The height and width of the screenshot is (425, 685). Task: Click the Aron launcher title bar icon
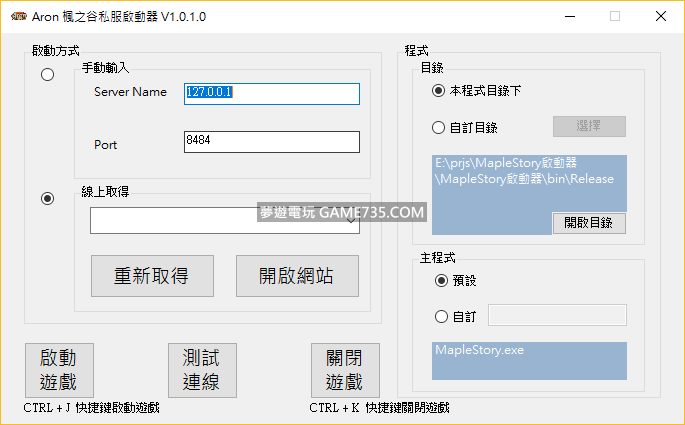pos(17,16)
